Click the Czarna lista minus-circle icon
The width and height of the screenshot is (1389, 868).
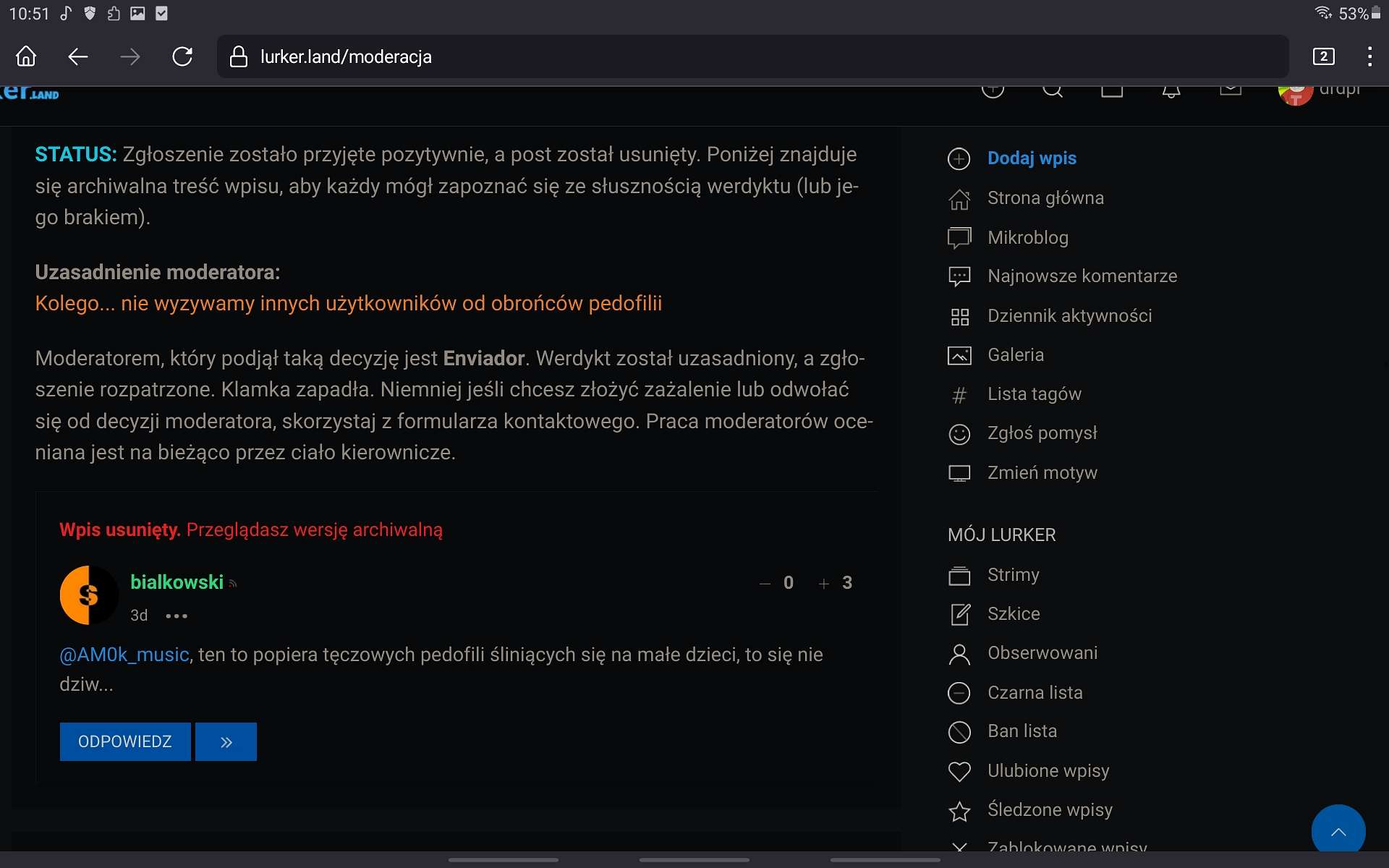coord(959,694)
